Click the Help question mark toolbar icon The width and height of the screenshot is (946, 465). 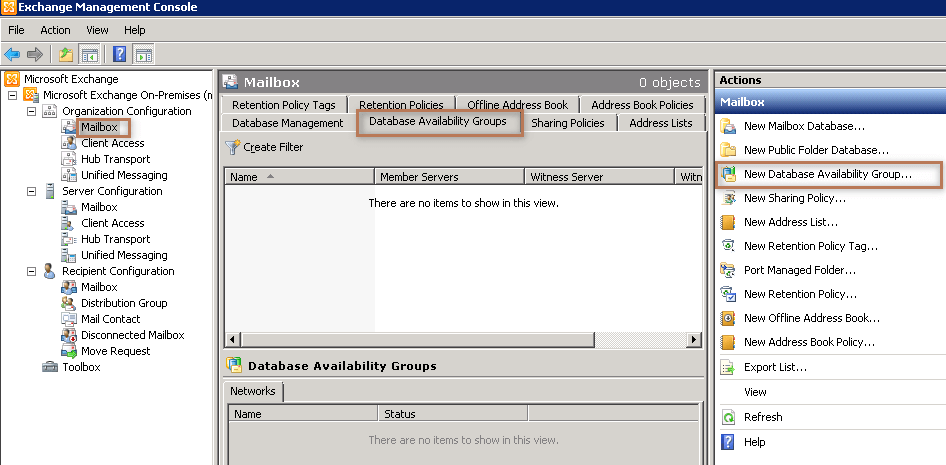(119, 54)
